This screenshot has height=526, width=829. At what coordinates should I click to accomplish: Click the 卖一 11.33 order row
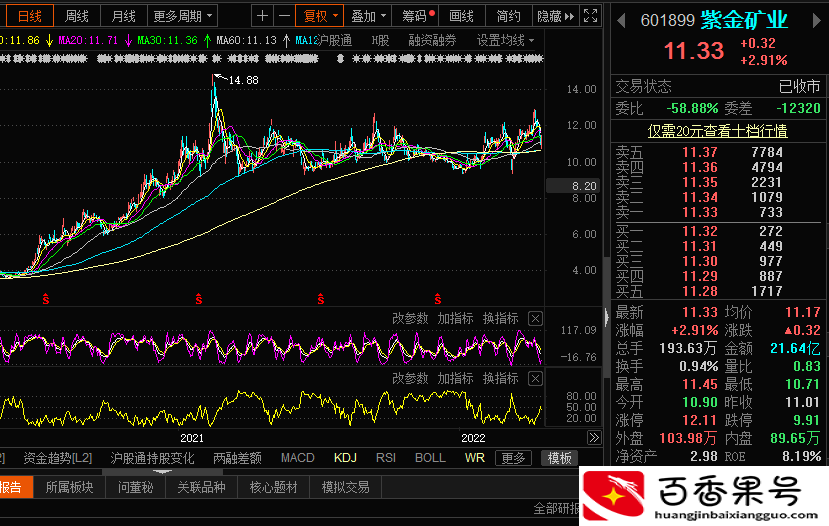[x=718, y=213]
